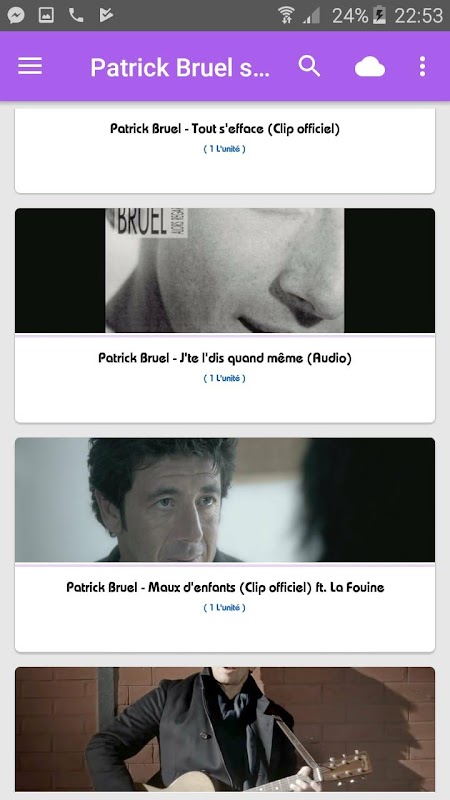Tap the Wi-Fi status icon
This screenshot has height=800, width=450.
click(286, 15)
